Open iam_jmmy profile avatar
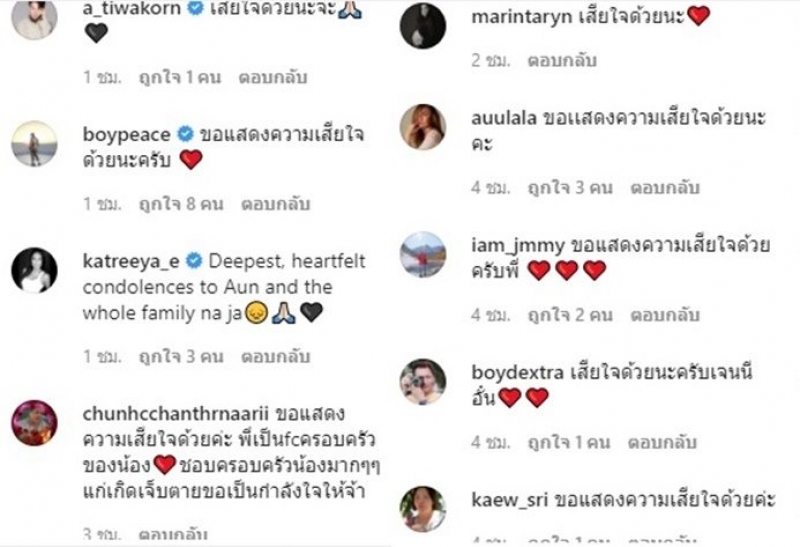The image size is (800, 547). [423, 255]
